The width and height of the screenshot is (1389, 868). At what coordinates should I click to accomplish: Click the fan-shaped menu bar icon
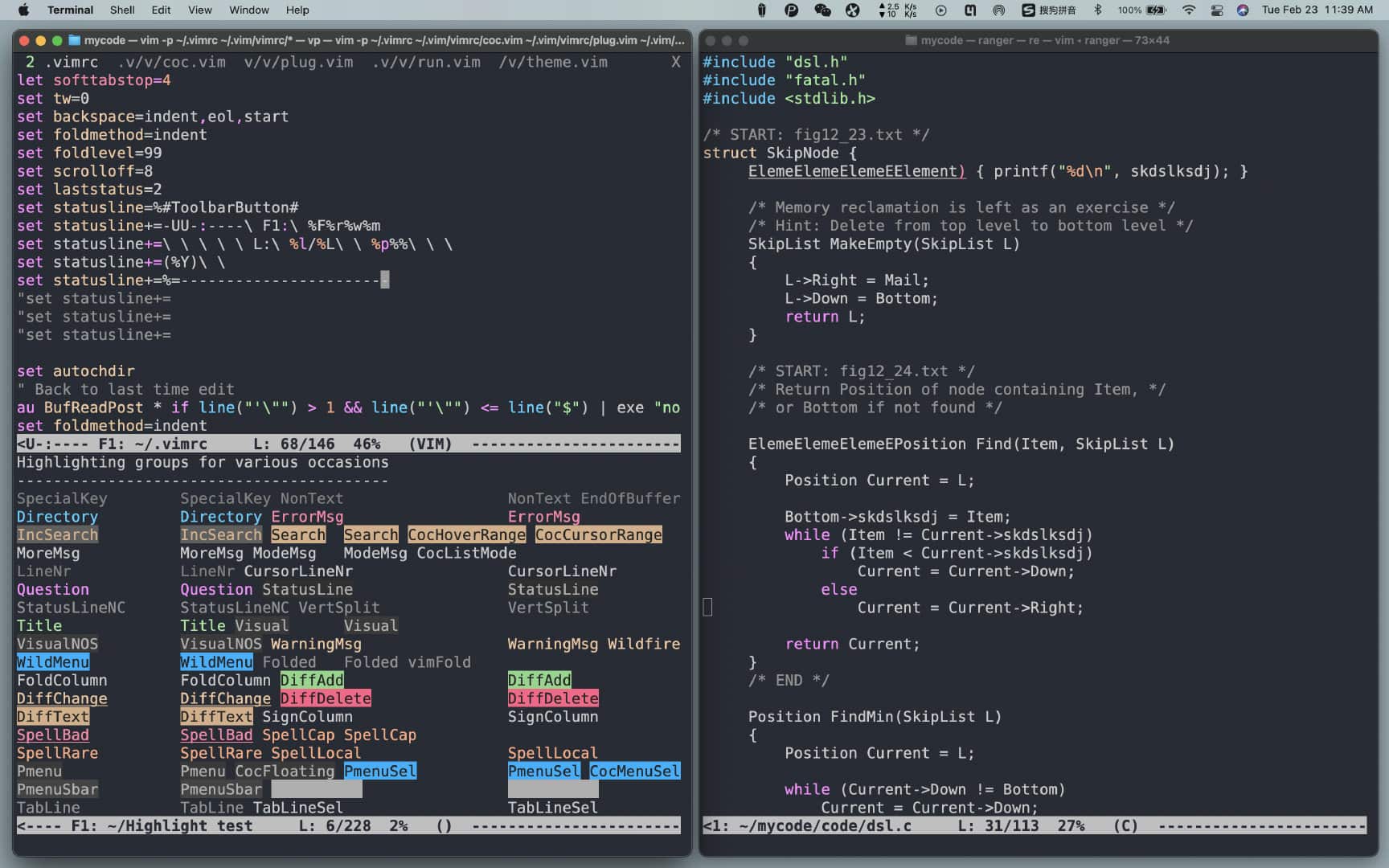(853, 10)
